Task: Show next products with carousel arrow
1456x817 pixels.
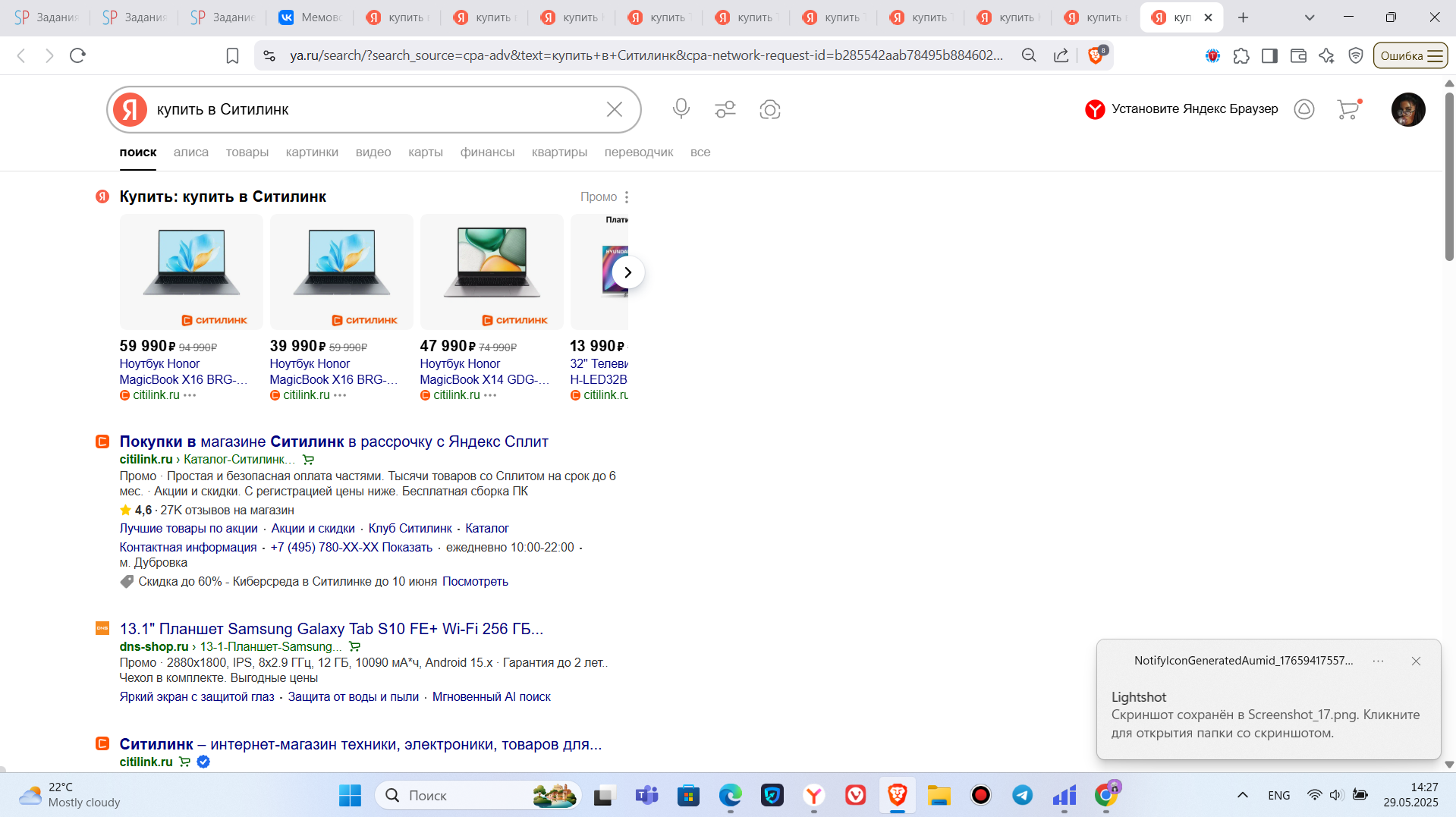Action: click(627, 272)
